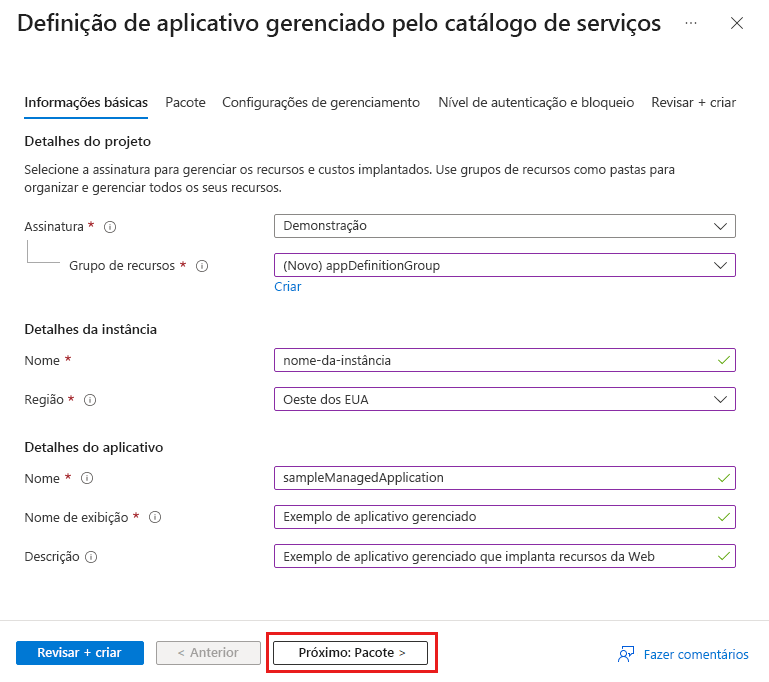Switch to the Pacote tab
Screen dimensions: 769x682
[185, 102]
